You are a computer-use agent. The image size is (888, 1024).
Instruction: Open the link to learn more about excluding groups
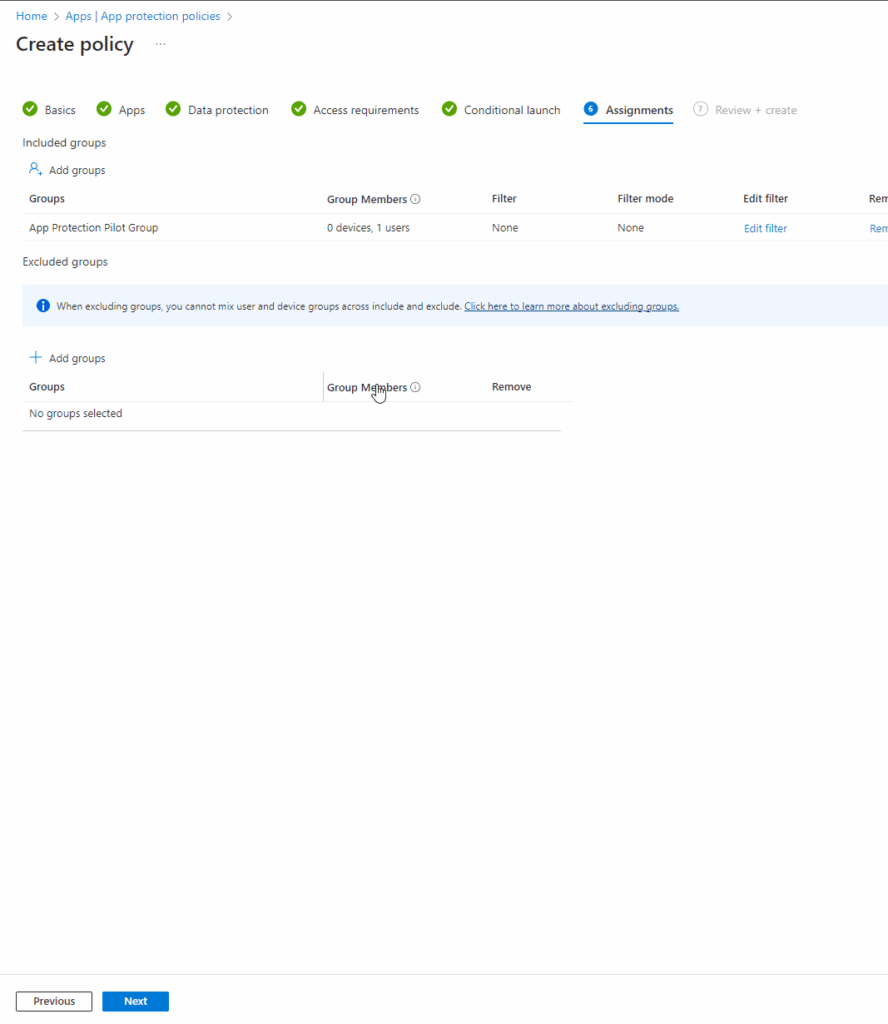(x=571, y=305)
